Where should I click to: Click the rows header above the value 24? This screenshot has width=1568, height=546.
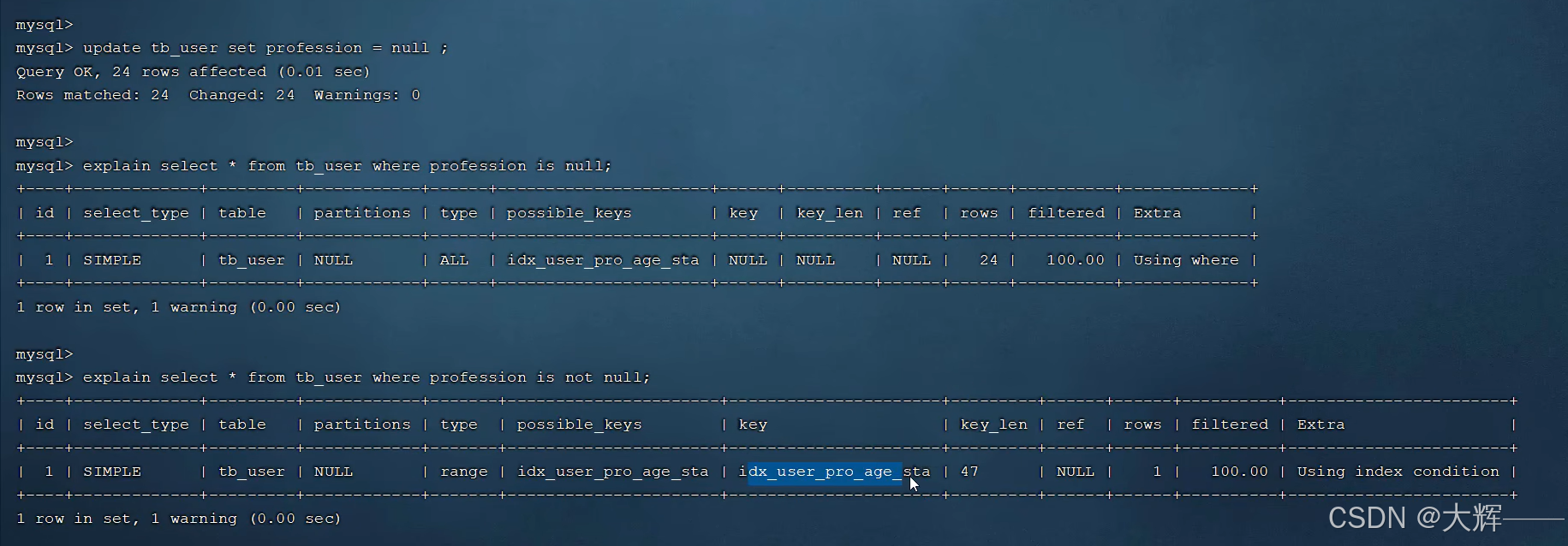(979, 213)
